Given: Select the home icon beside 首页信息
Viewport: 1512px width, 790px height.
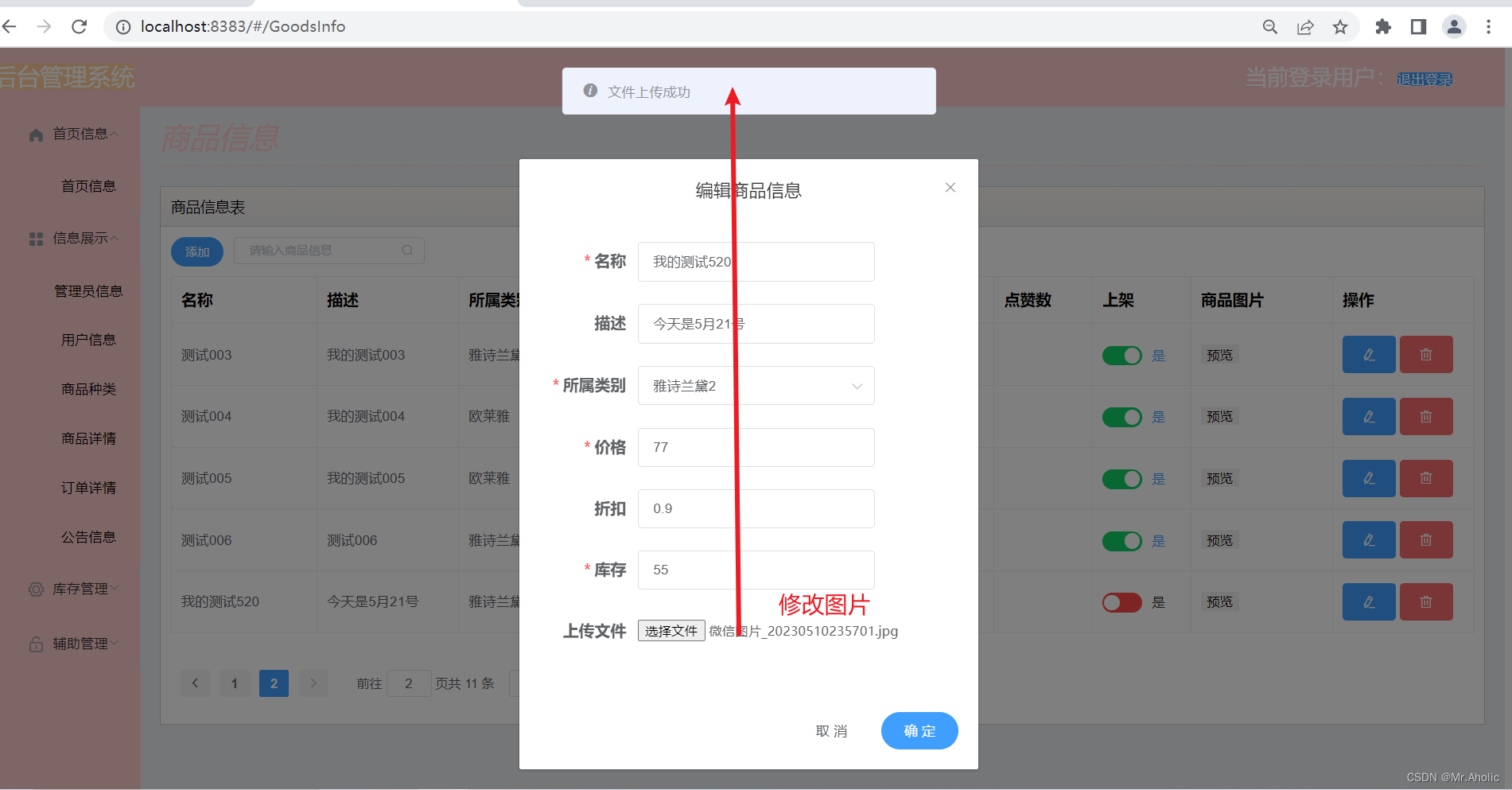Looking at the screenshot, I should click(35, 134).
